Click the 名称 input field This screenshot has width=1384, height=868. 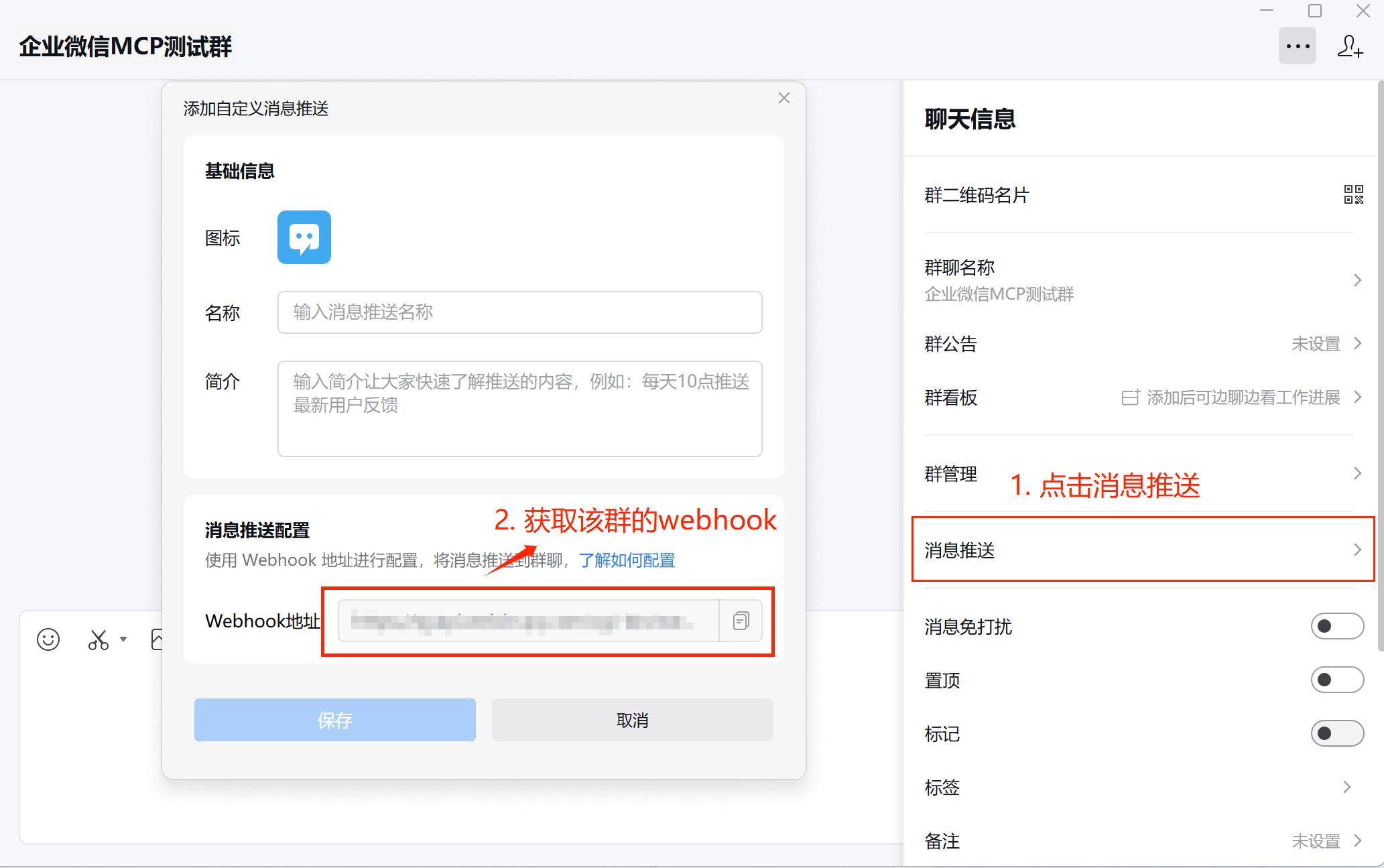click(x=519, y=312)
